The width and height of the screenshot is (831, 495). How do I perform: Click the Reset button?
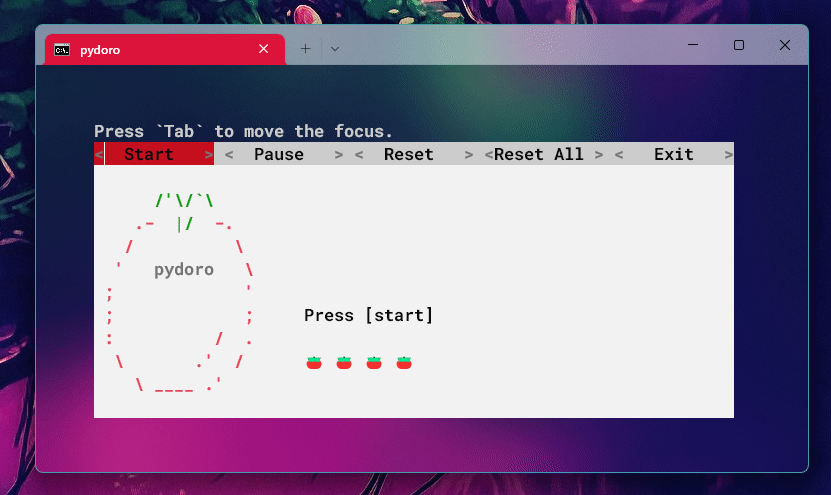413,154
